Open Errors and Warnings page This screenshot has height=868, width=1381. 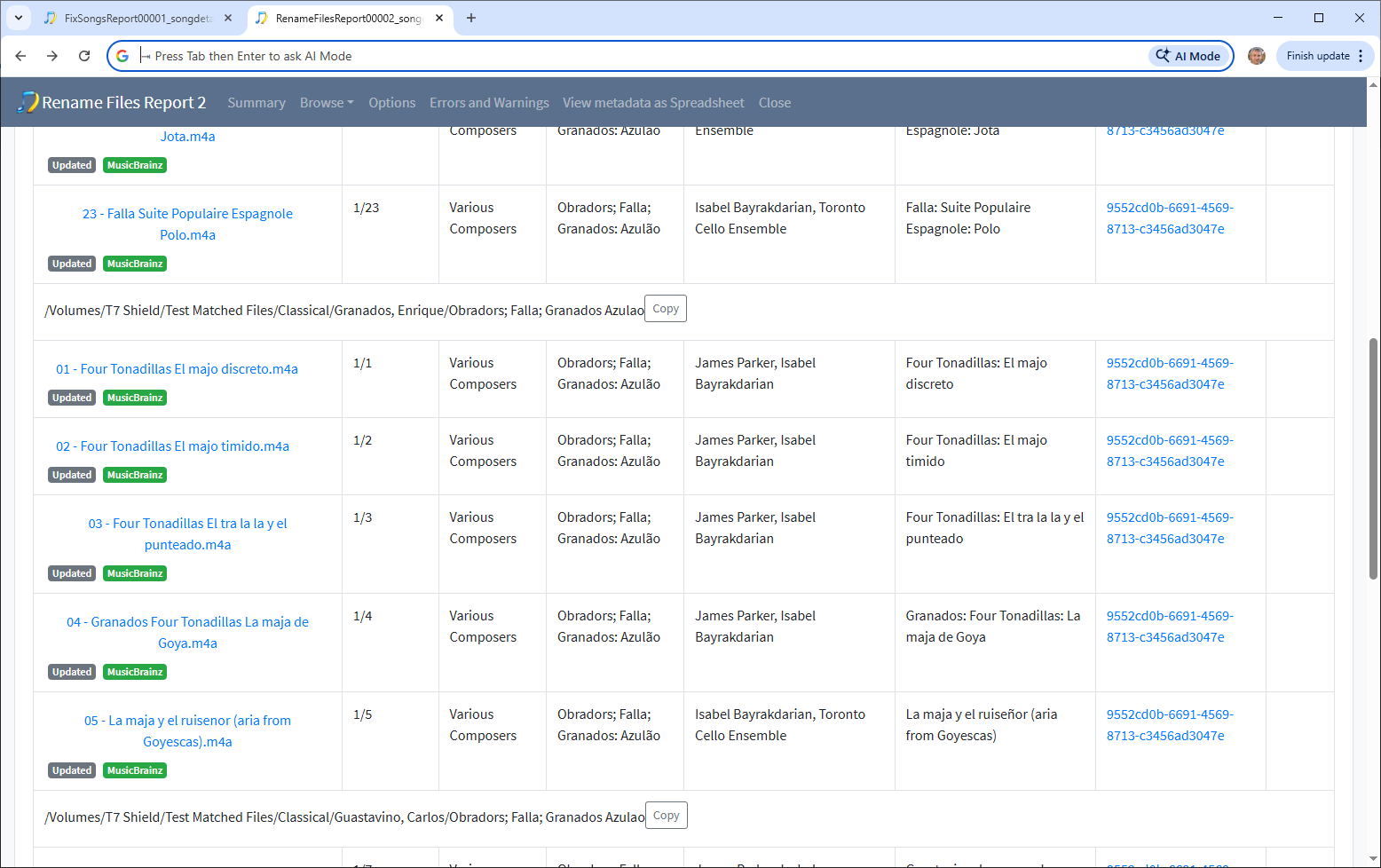point(489,103)
